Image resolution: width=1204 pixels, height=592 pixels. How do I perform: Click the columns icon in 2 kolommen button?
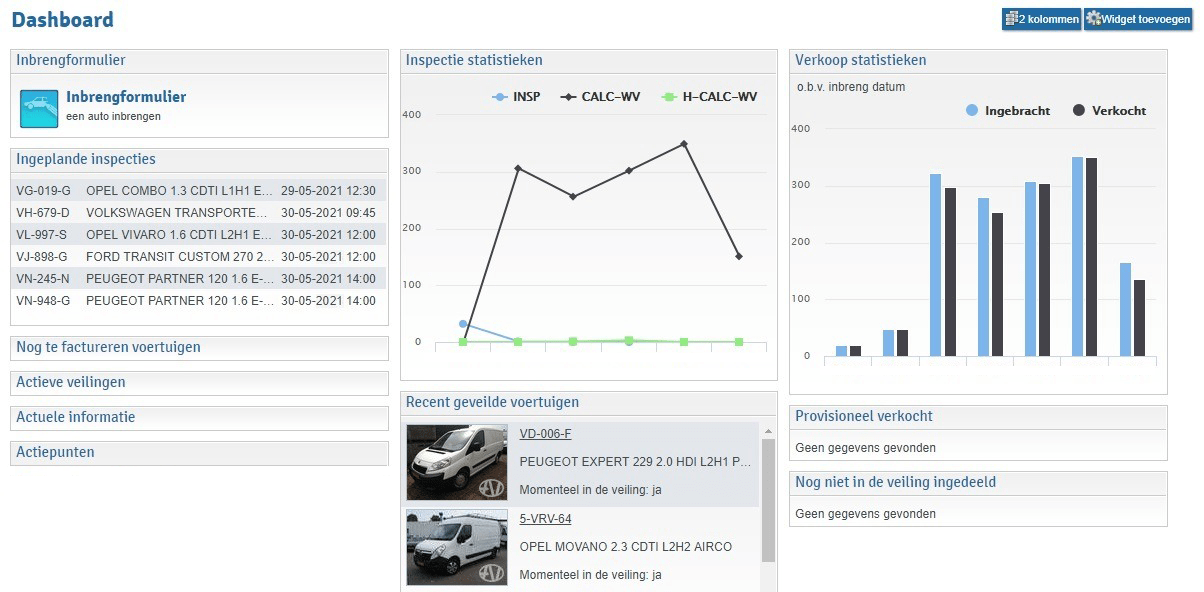pyautogui.click(x=1012, y=19)
